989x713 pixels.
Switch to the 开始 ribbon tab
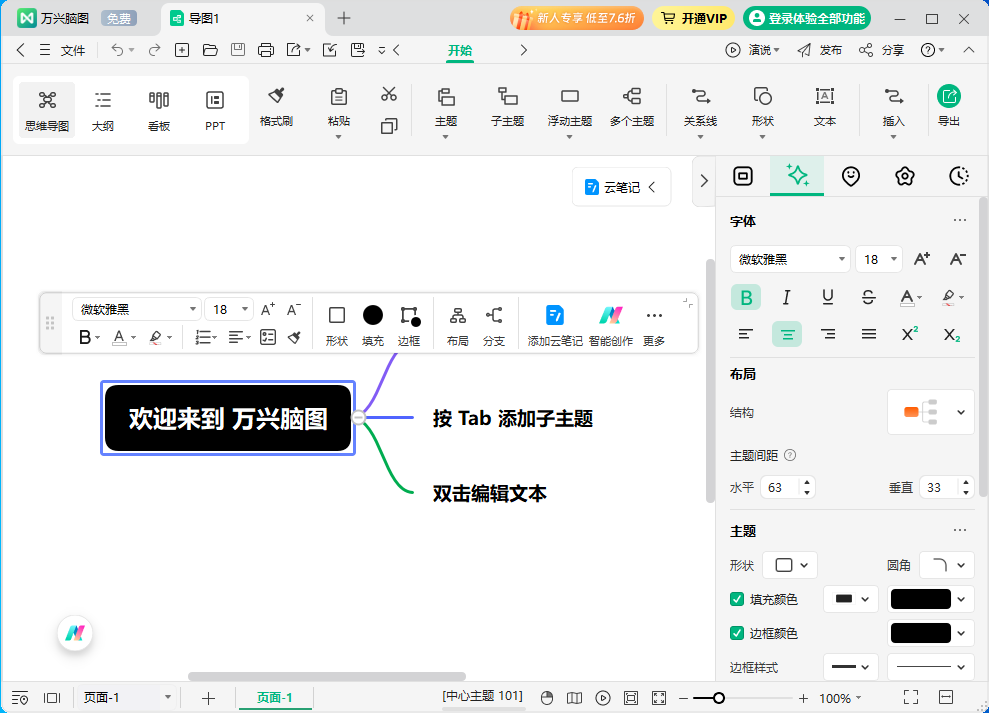[x=459, y=50]
